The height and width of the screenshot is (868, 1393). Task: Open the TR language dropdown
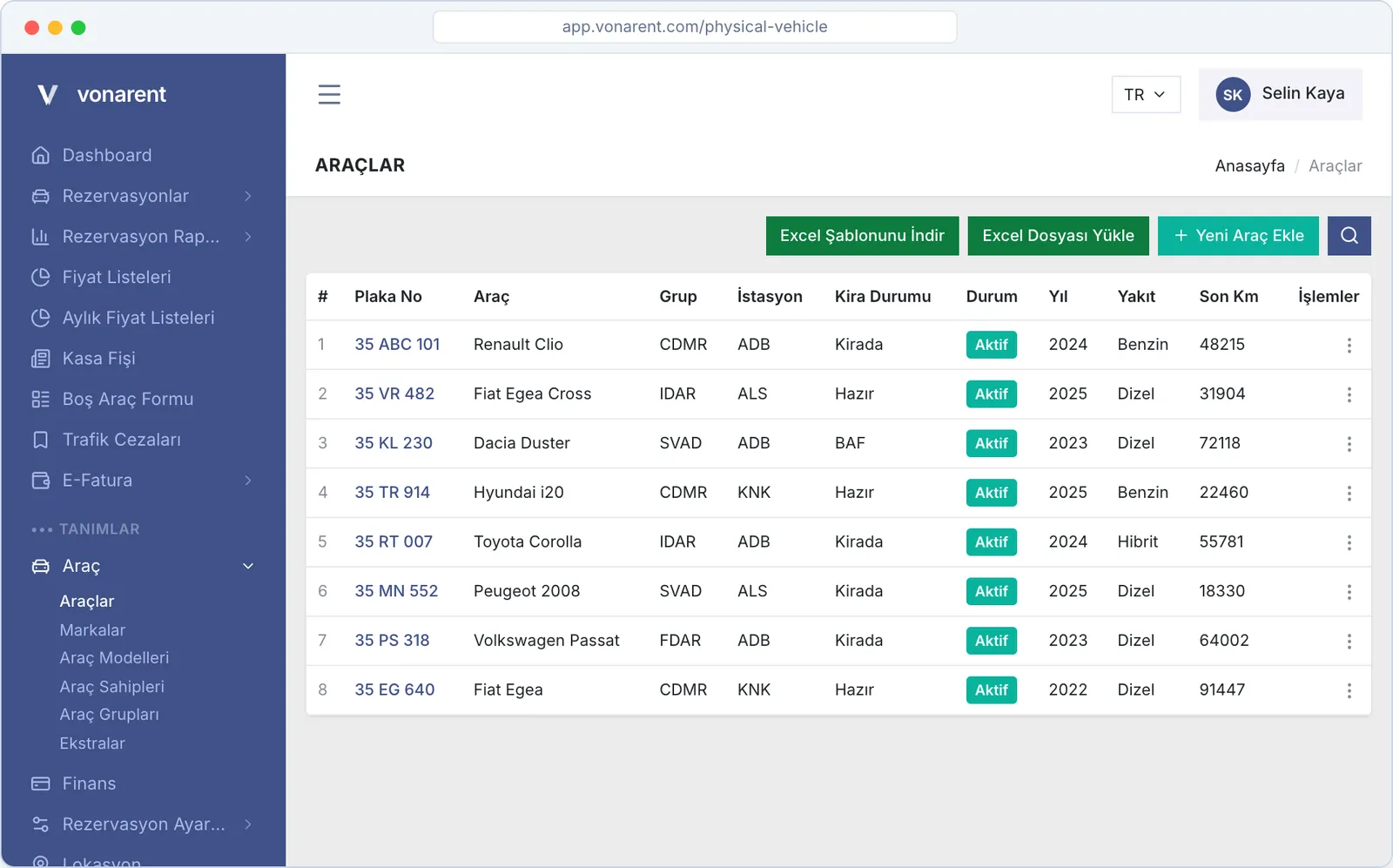[1145, 94]
